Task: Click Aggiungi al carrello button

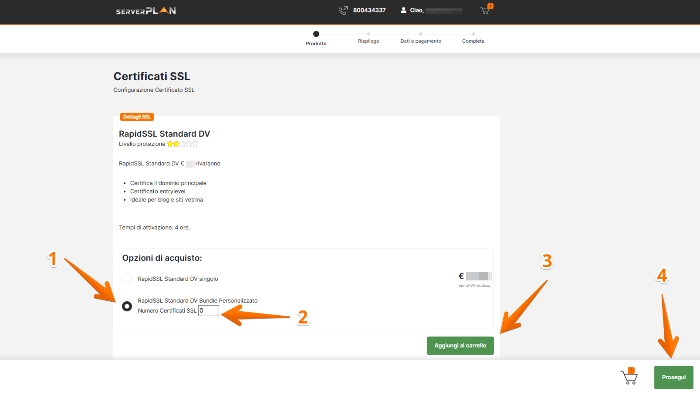Action: click(x=460, y=345)
